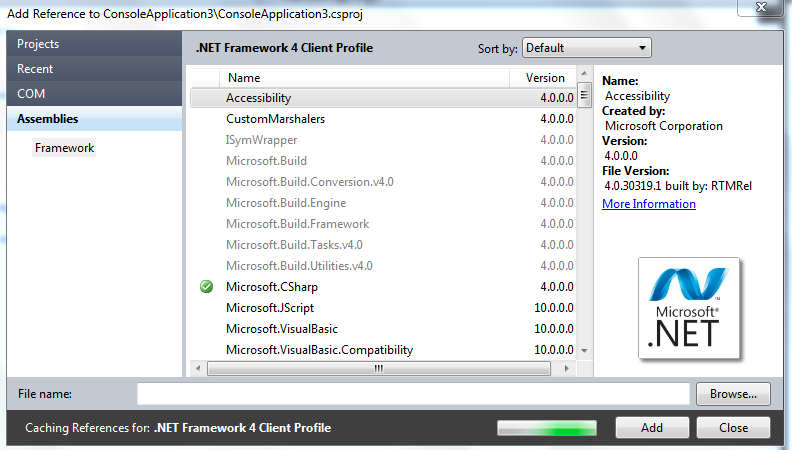Switch to the Recent tab
Screen dimensions: 792x450
94,69
